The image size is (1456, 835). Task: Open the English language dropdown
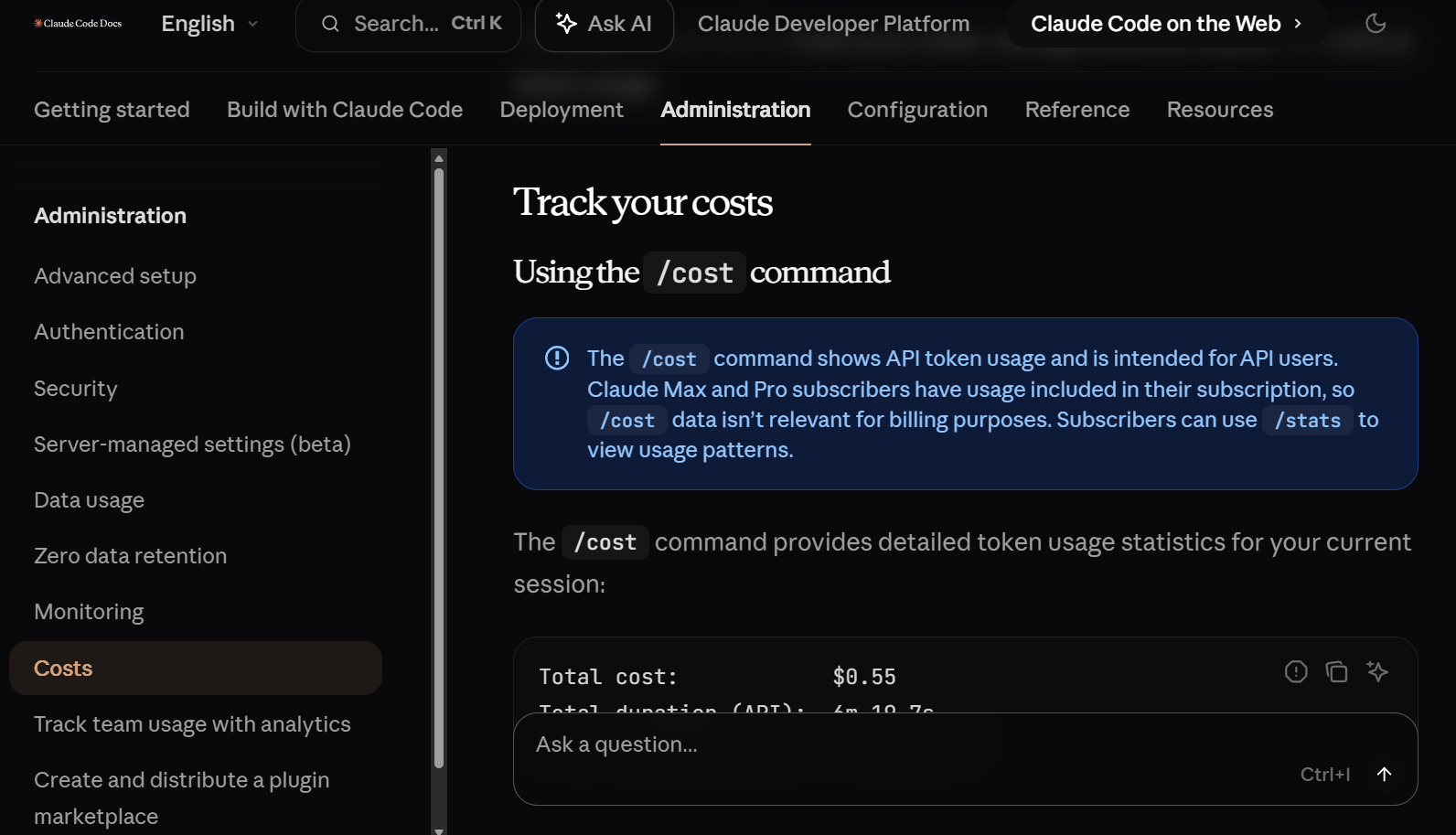pyautogui.click(x=209, y=24)
